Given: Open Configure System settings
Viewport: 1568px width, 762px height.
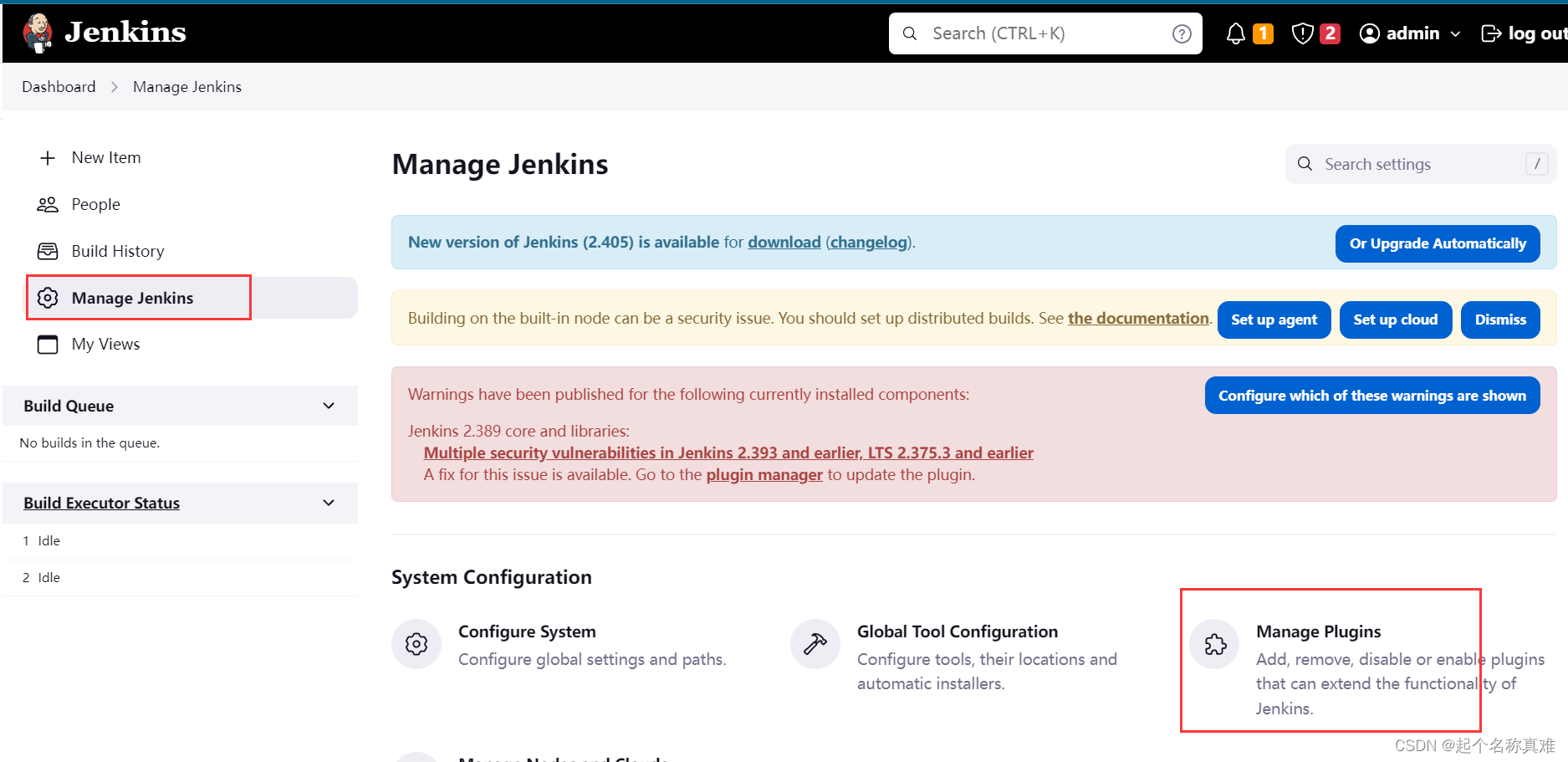Looking at the screenshot, I should click(x=527, y=632).
